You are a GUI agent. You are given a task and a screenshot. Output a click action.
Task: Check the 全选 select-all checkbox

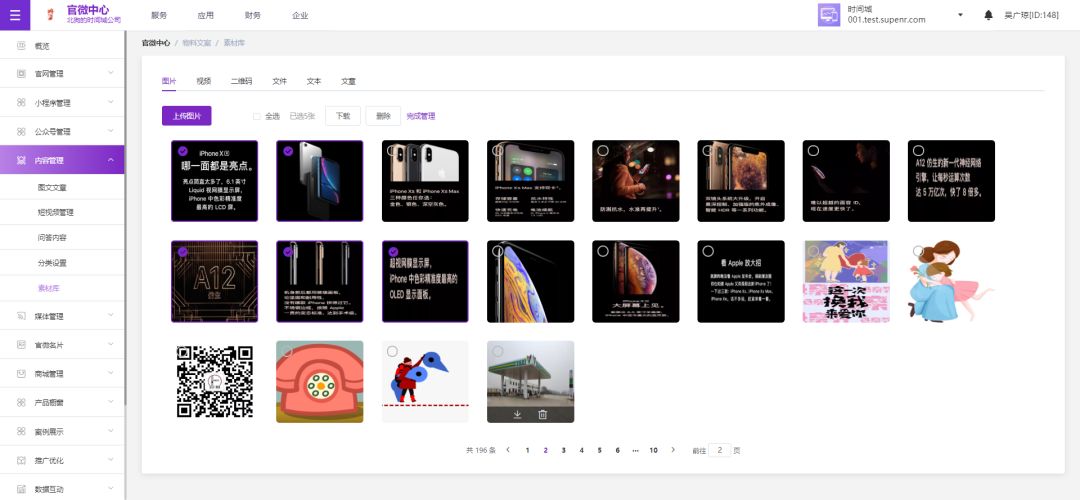[257, 116]
